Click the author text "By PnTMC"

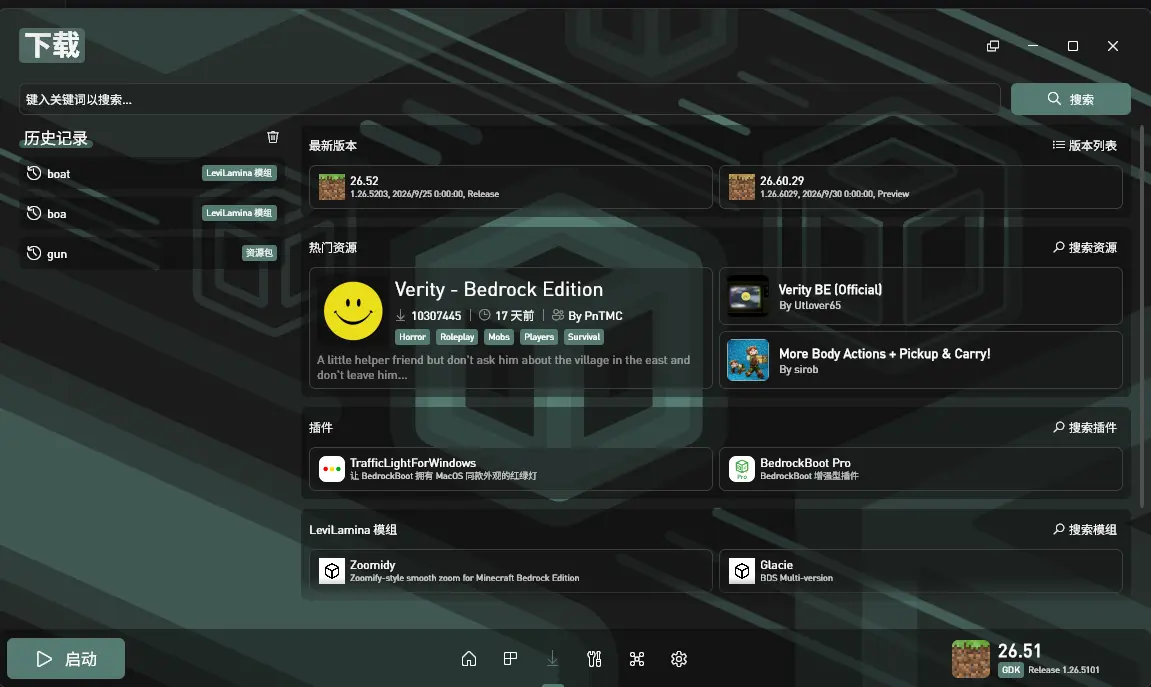(595, 316)
